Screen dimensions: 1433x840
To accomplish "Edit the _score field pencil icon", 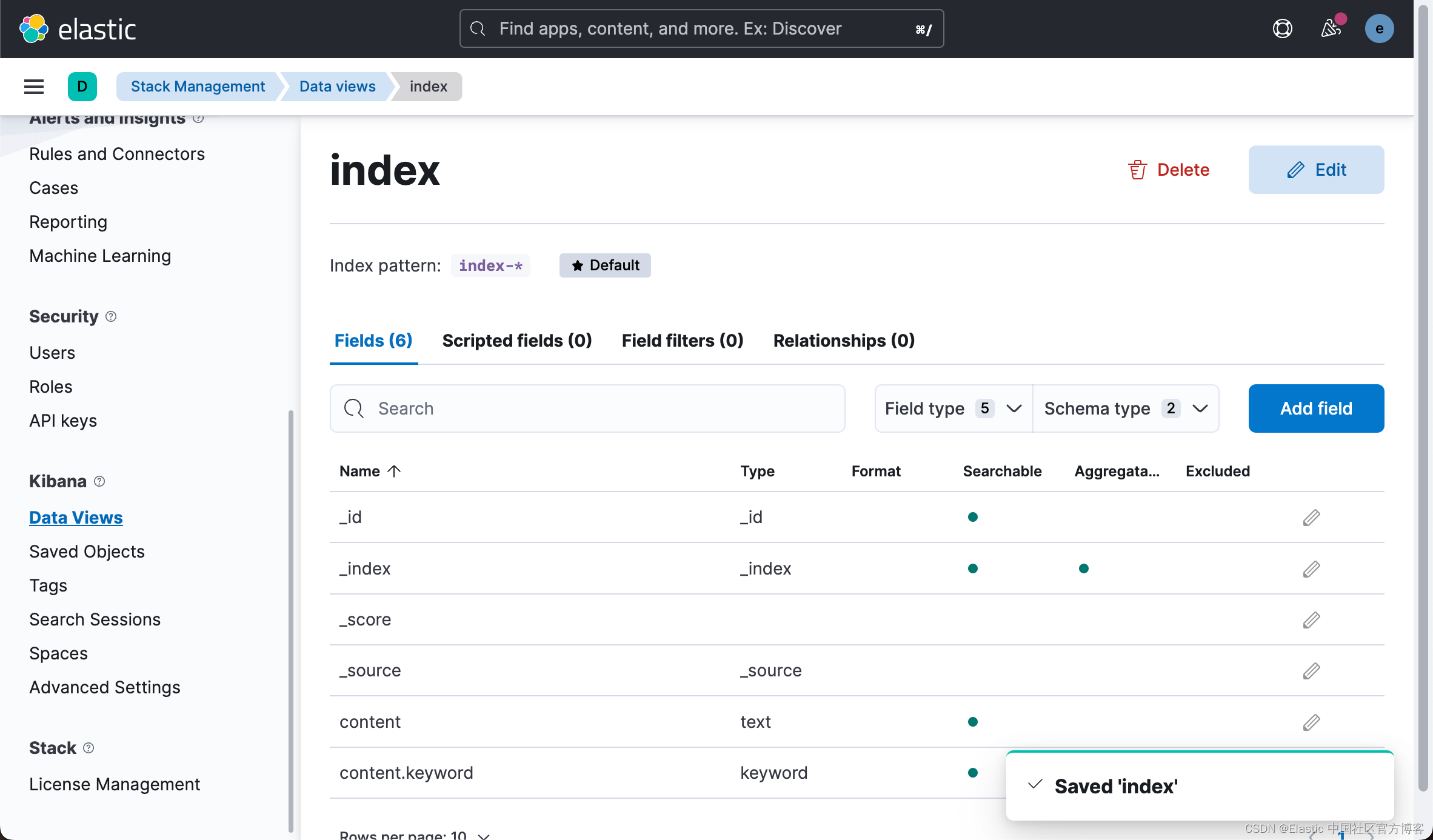I will click(1311, 620).
